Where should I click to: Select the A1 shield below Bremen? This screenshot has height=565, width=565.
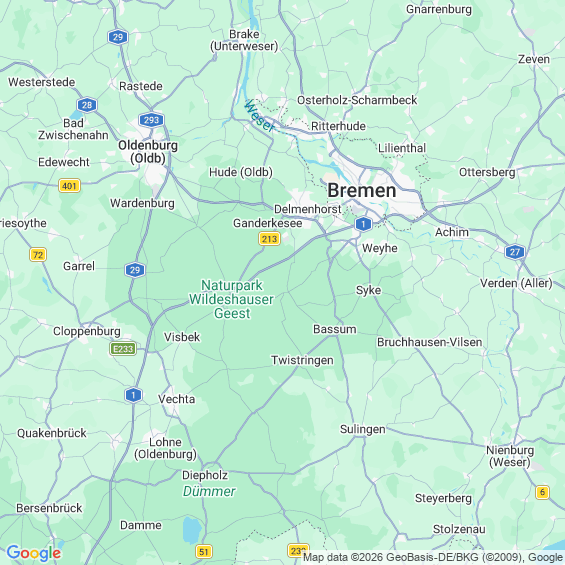[x=363, y=224]
